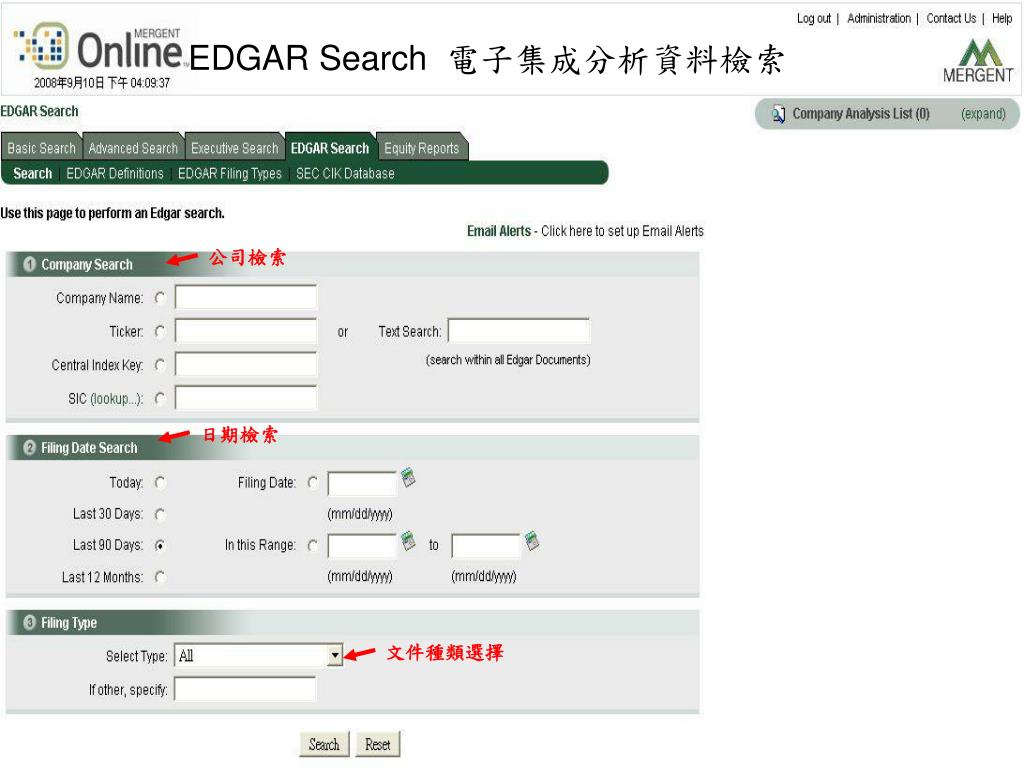Viewport: 1024px width, 768px height.
Task: Select the Central Index Key radio button
Action: (160, 365)
